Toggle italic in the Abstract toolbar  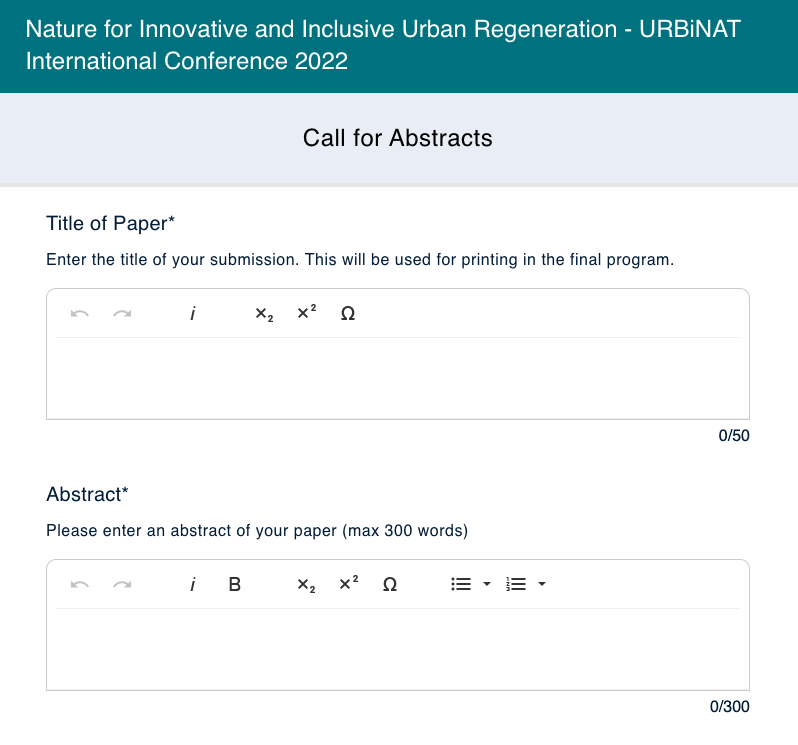192,584
